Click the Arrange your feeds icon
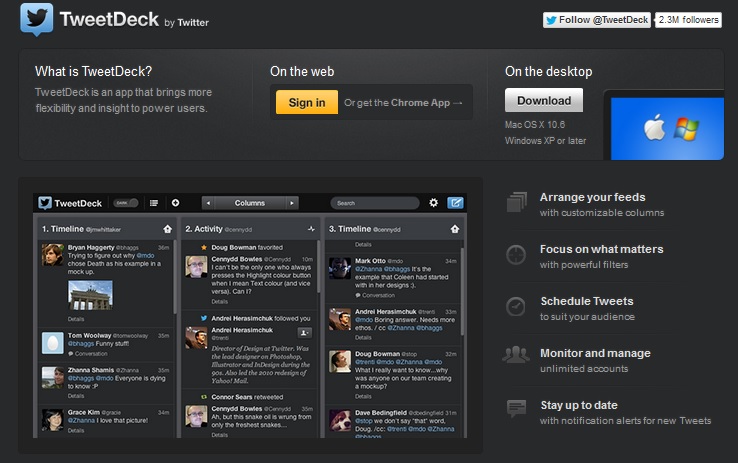Image resolution: width=738 pixels, height=463 pixels. pyautogui.click(x=517, y=203)
